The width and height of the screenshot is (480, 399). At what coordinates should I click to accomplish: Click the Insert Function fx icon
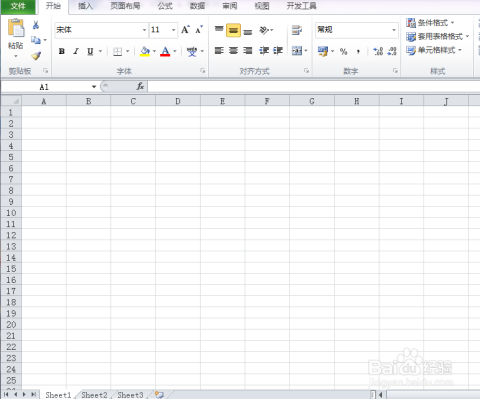click(x=140, y=87)
